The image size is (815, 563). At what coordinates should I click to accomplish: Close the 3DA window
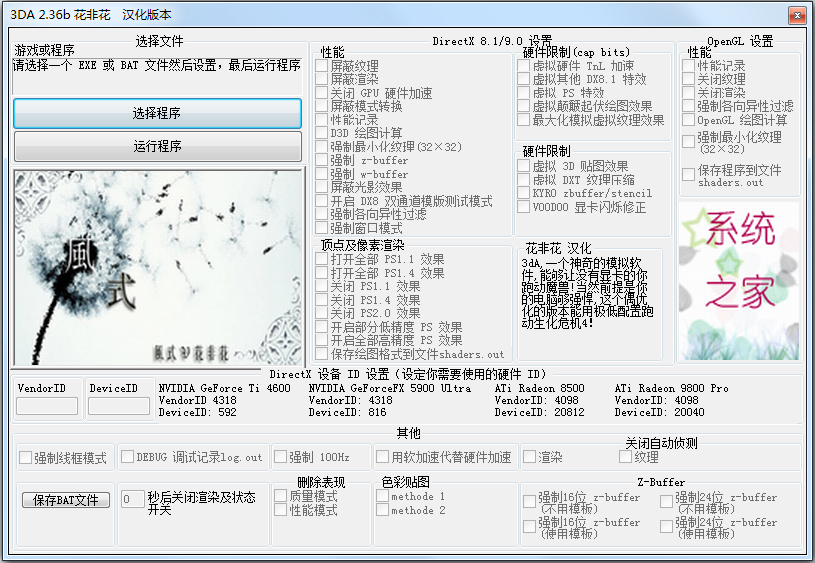point(795,15)
